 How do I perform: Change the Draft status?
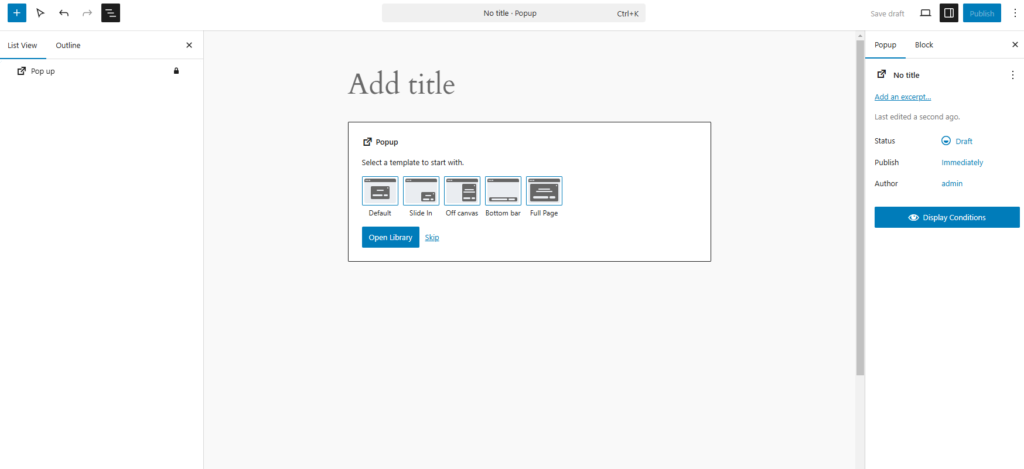pyautogui.click(x=957, y=140)
